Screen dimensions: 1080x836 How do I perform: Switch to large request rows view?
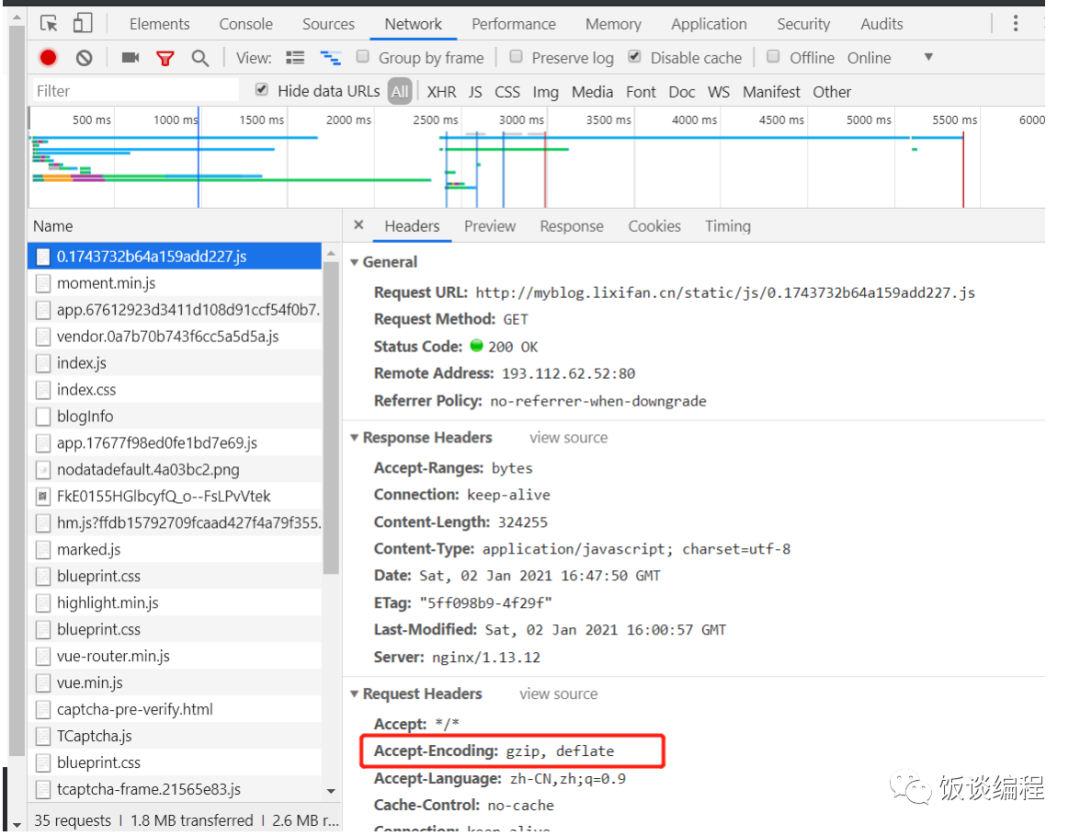click(x=295, y=58)
